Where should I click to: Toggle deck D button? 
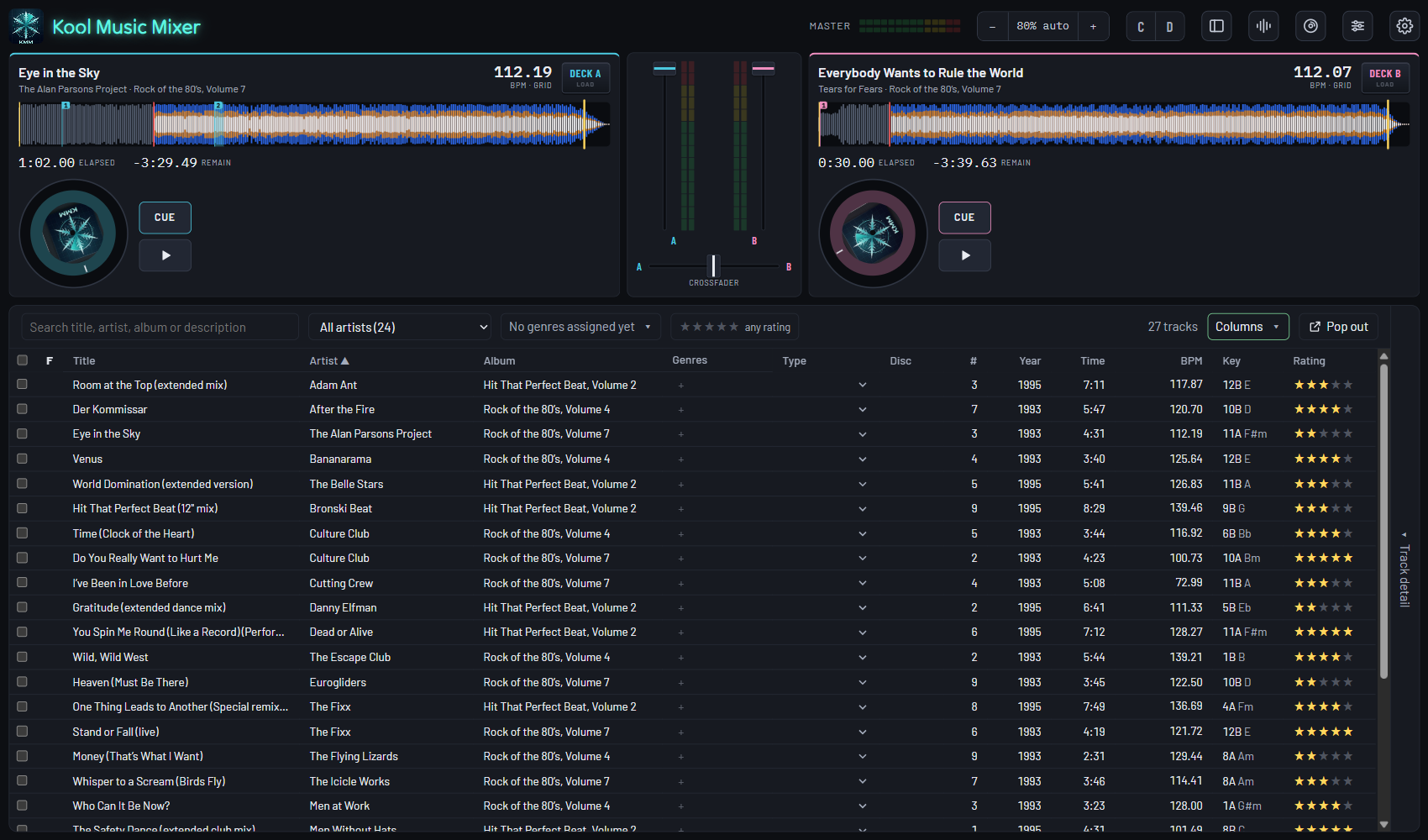1169,26
